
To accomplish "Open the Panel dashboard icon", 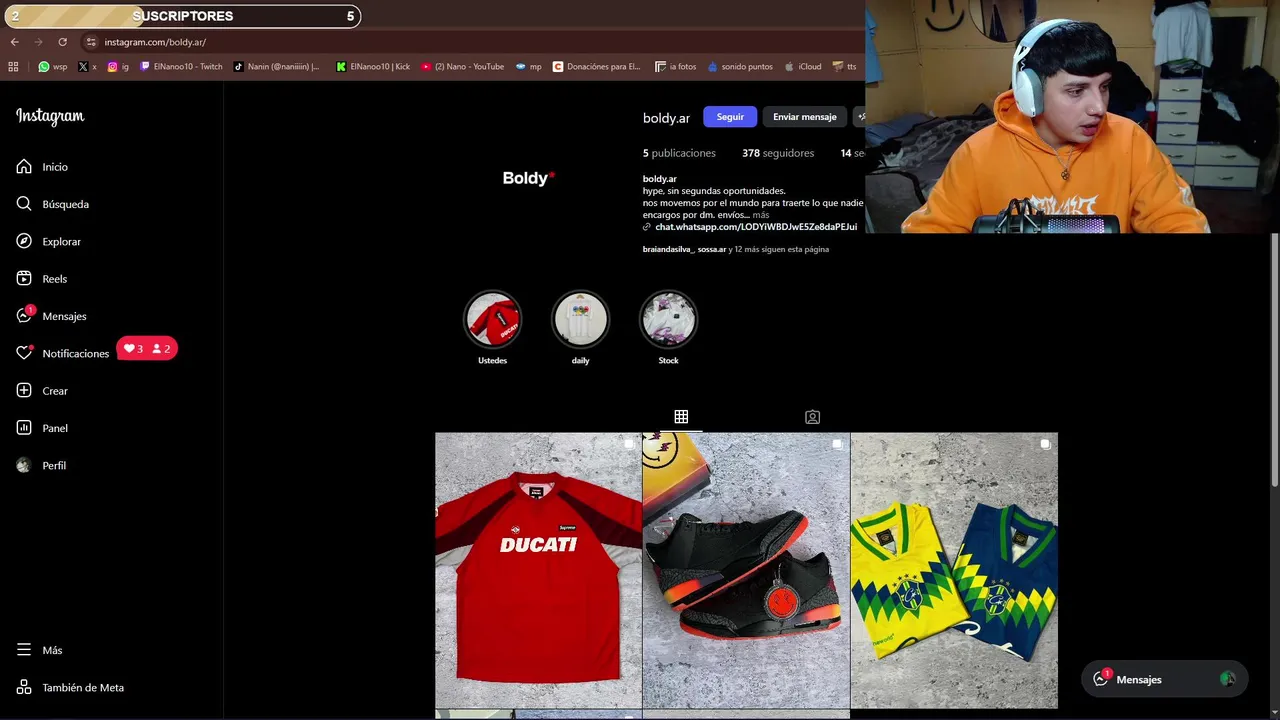I will pos(24,428).
